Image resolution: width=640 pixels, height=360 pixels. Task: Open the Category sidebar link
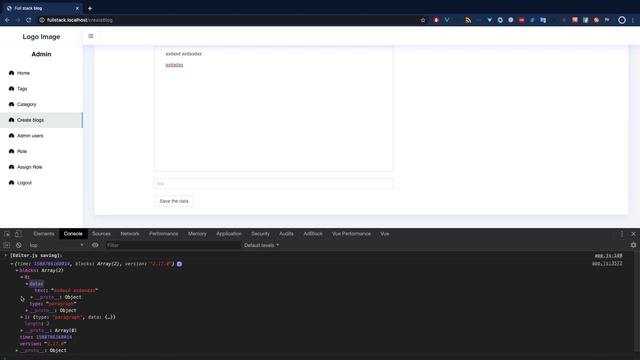(27, 104)
